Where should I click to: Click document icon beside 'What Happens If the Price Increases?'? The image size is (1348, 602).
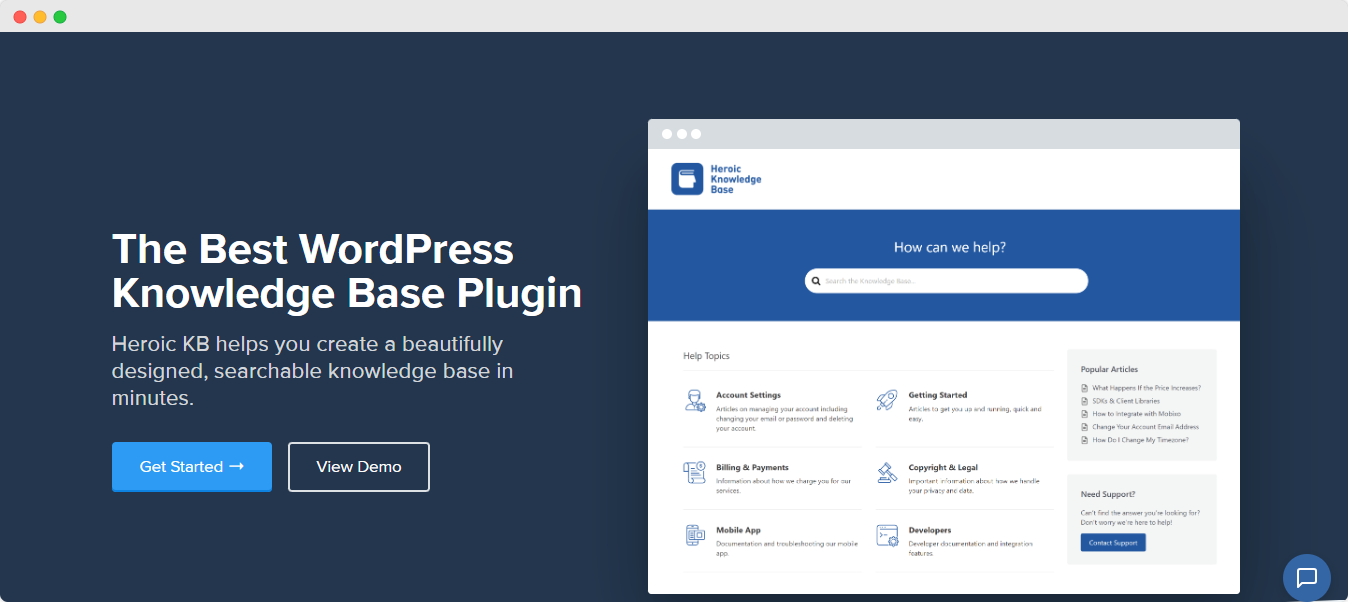1085,388
